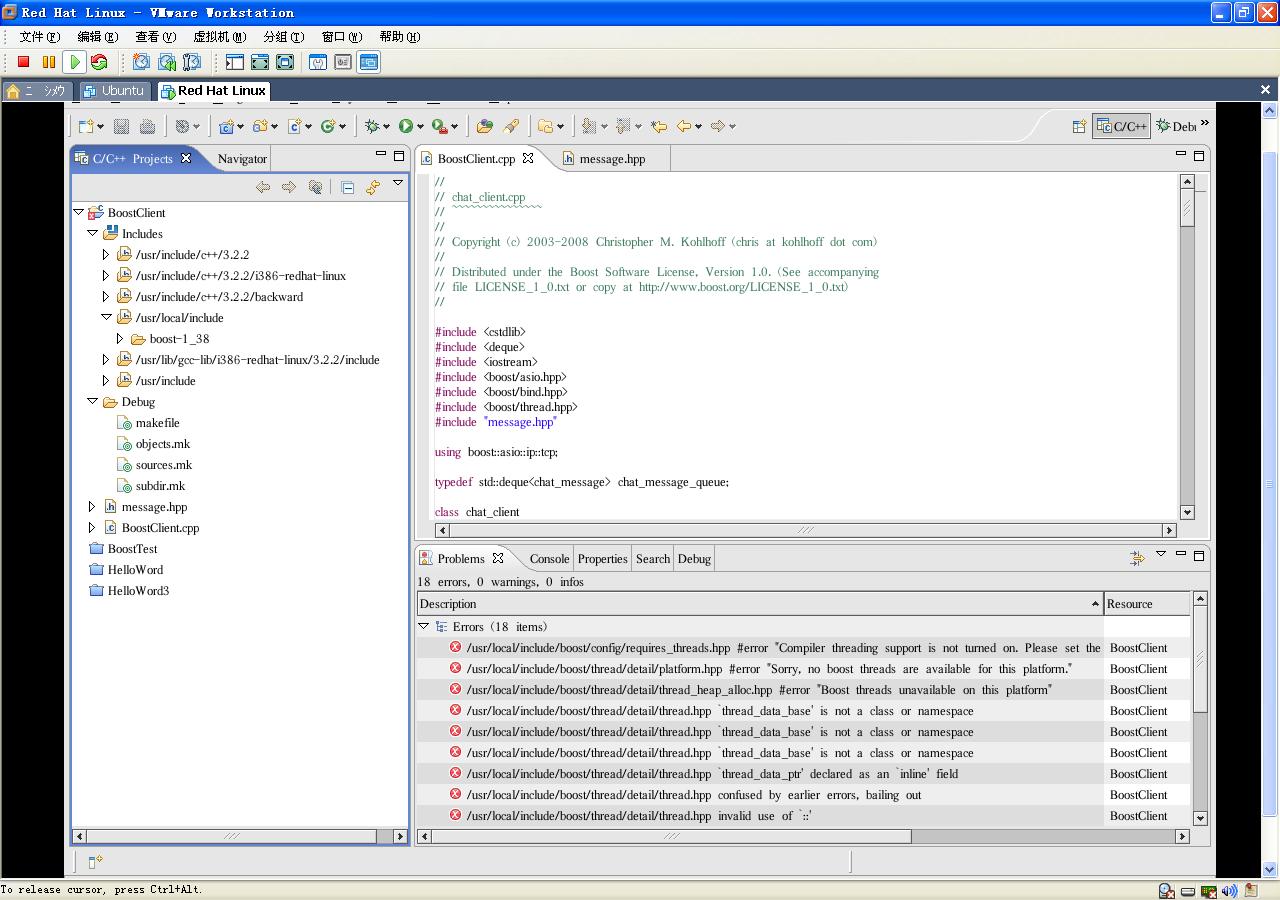Run the program with the green Run icon
Screen dimensions: 1280x900
[406, 126]
